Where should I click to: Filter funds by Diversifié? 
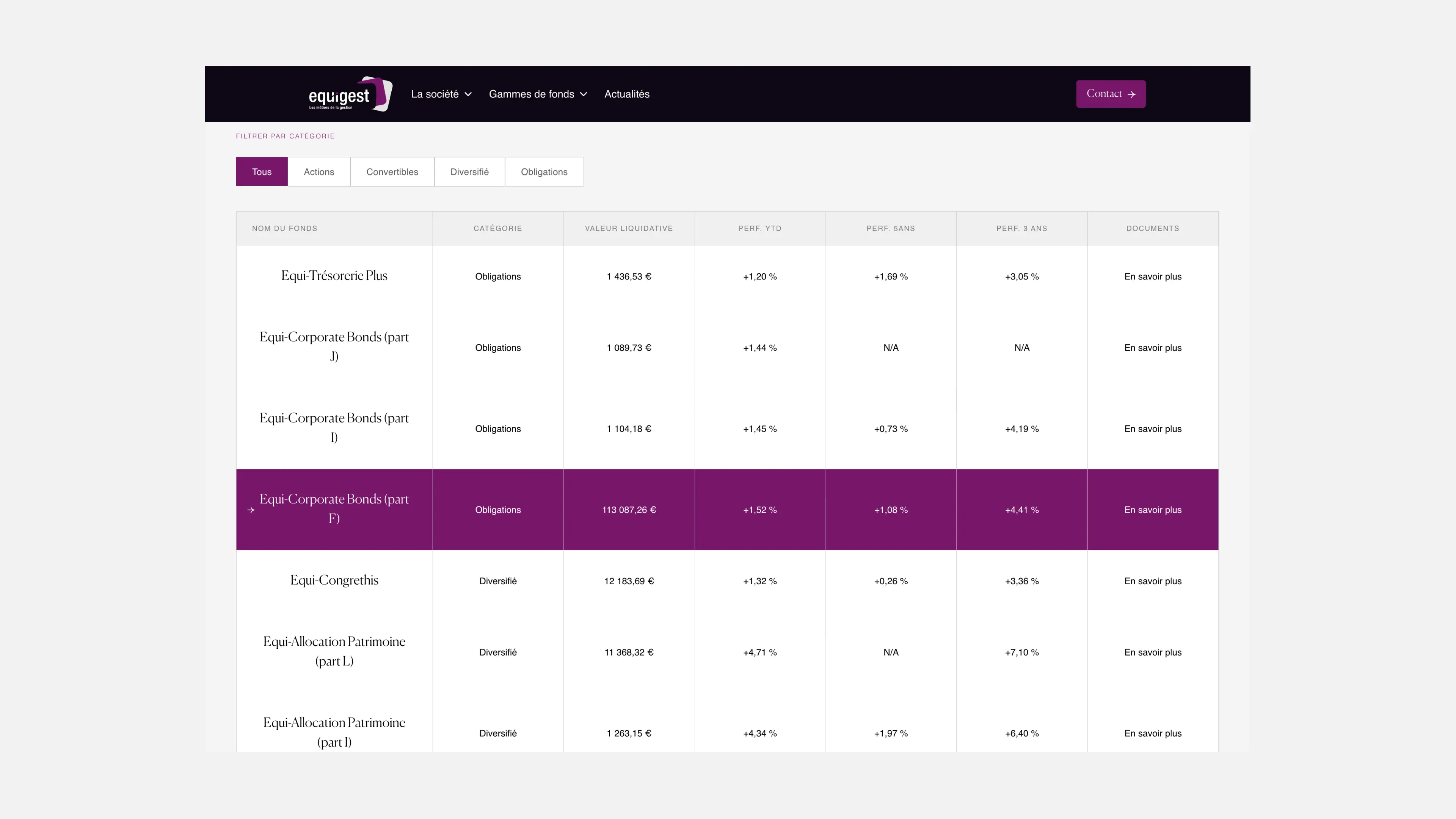tap(470, 172)
